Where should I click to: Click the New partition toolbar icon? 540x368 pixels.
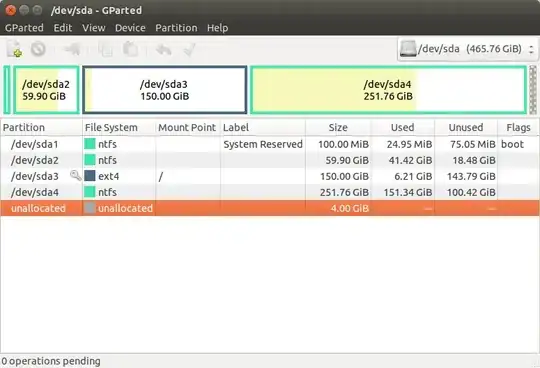14,49
